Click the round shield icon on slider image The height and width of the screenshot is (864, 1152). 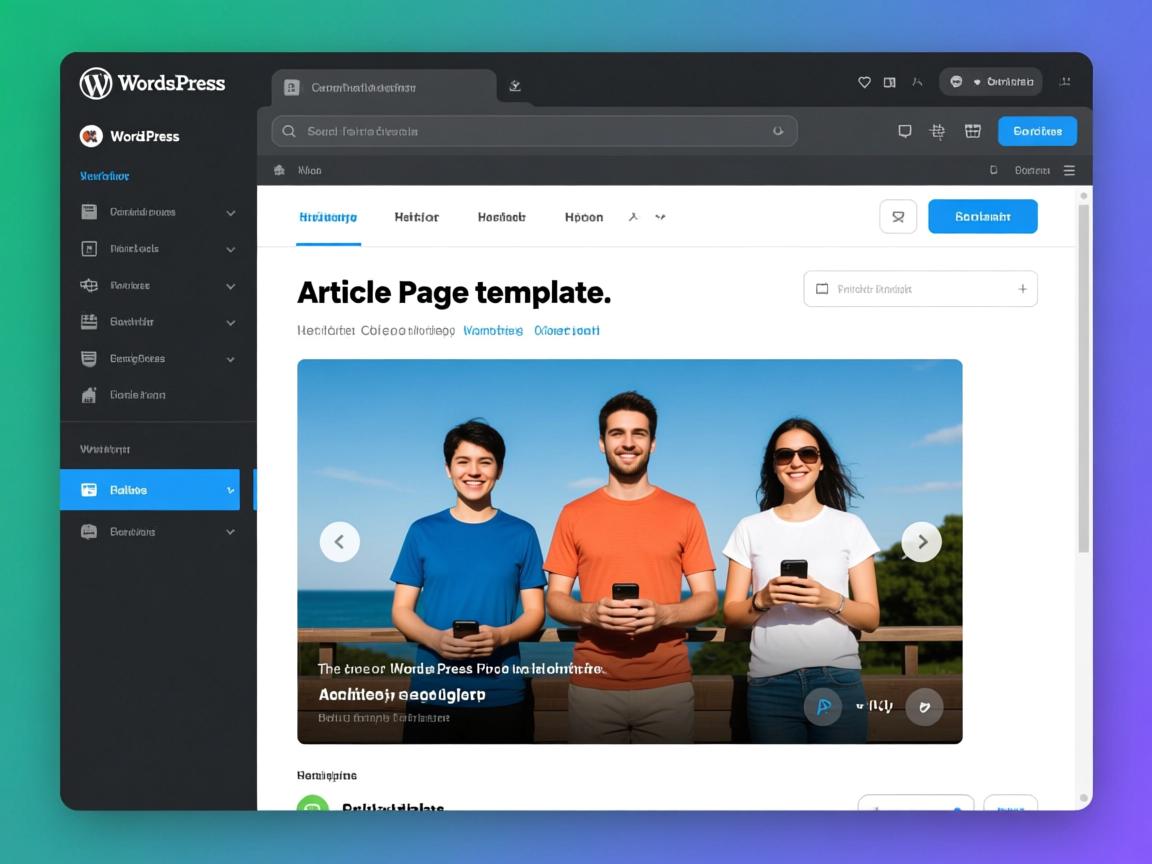[x=924, y=707]
